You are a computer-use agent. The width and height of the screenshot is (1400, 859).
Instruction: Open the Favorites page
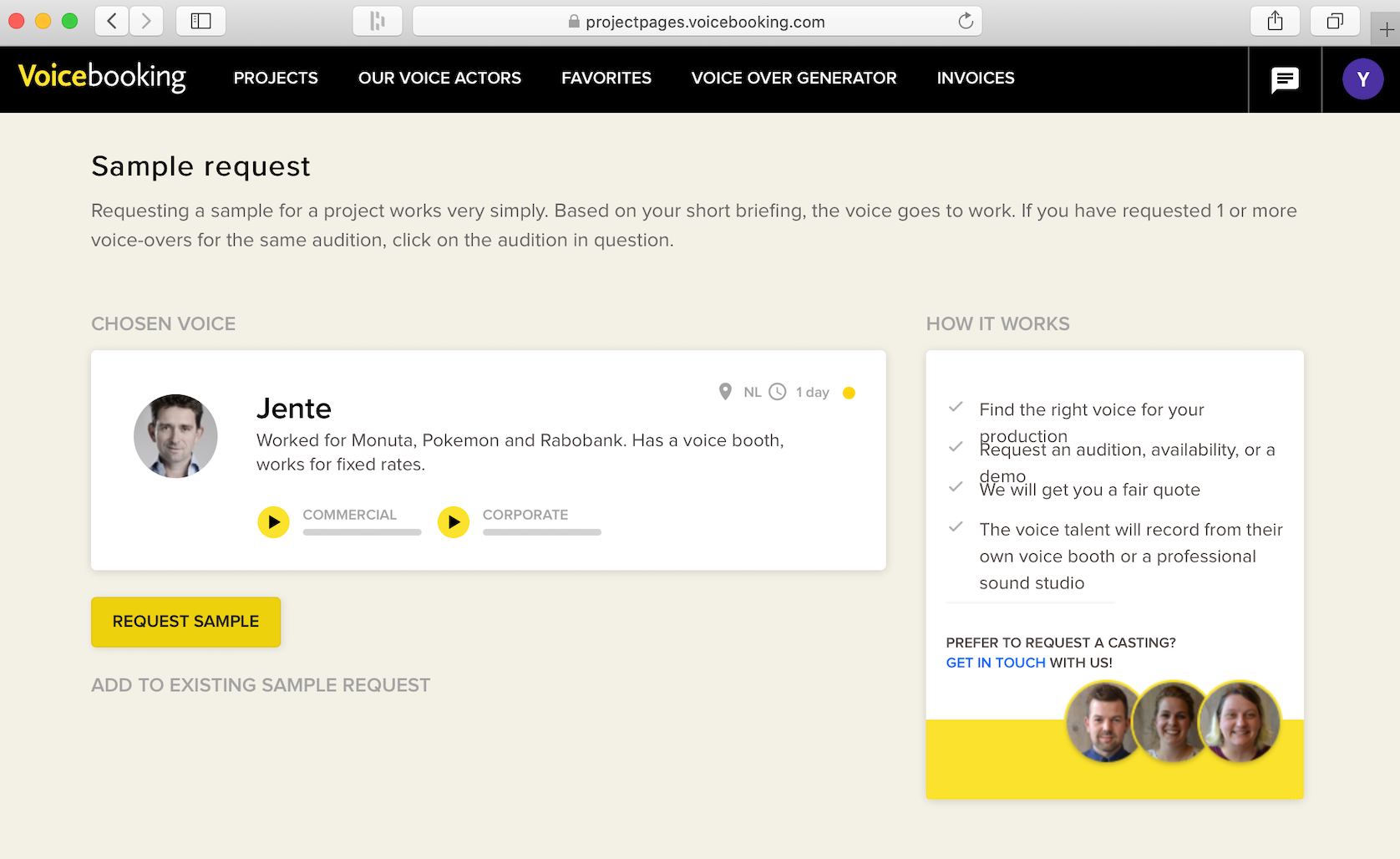tap(606, 78)
